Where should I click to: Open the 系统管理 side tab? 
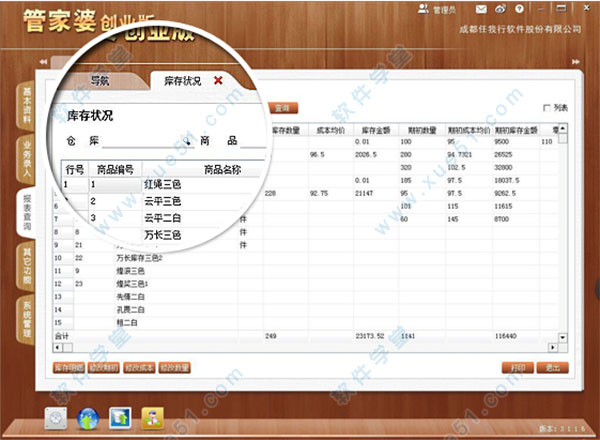coord(27,319)
